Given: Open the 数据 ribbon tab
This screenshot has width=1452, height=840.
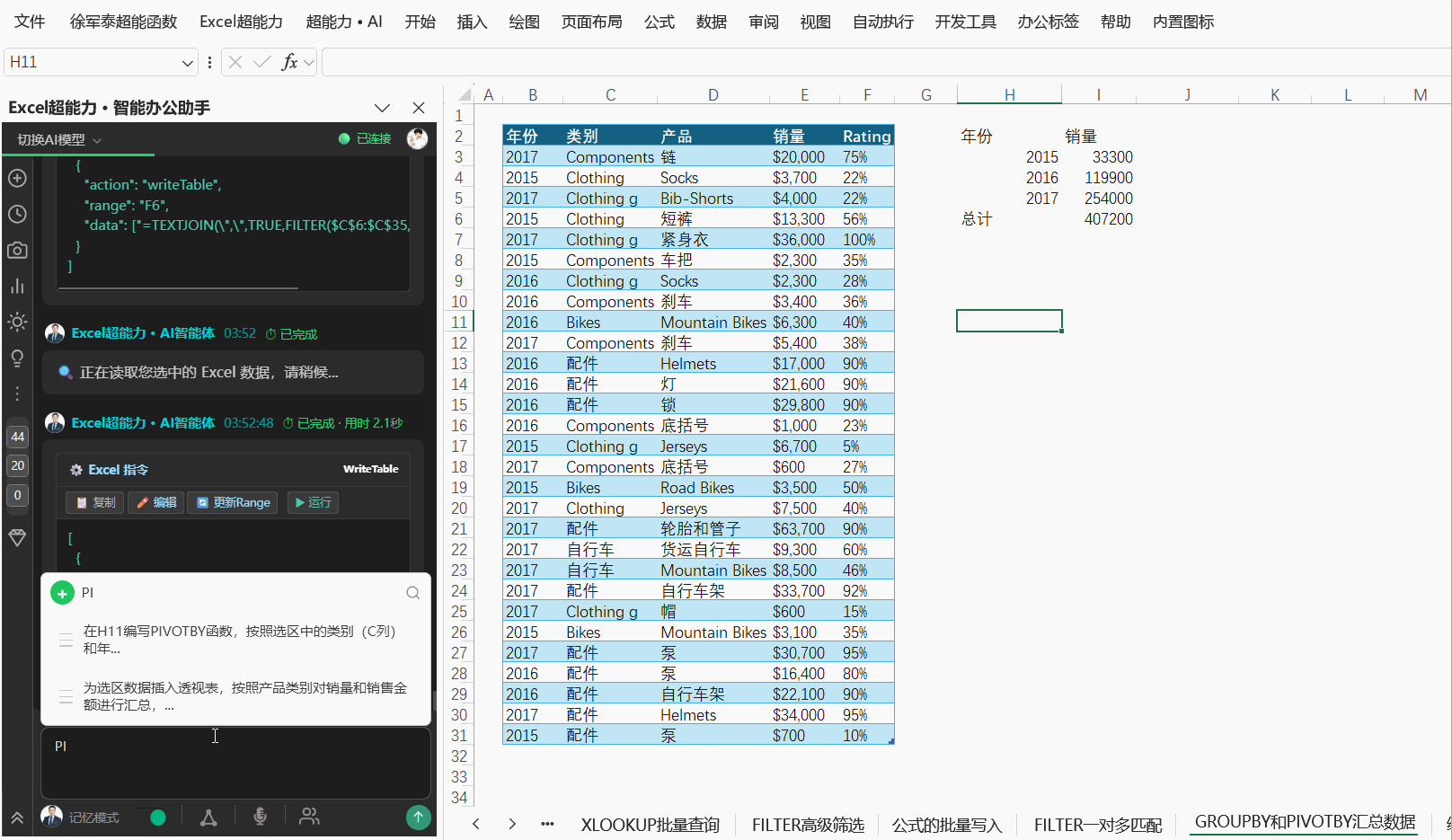Looking at the screenshot, I should tap(712, 22).
